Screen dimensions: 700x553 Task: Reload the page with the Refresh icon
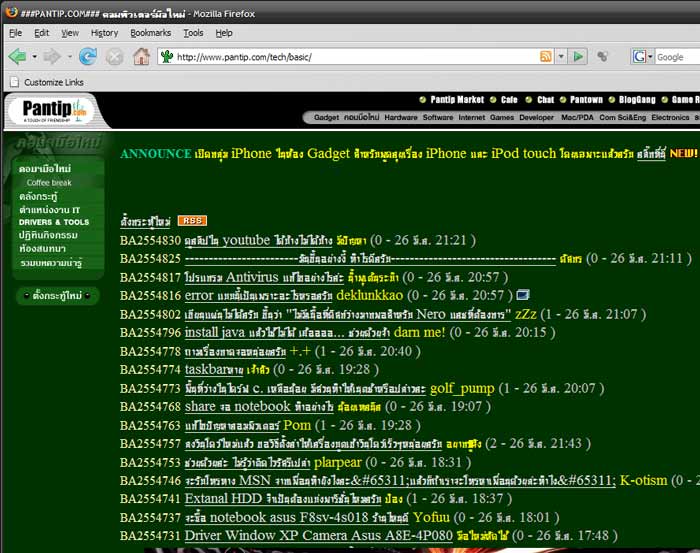pyautogui.click(x=88, y=57)
